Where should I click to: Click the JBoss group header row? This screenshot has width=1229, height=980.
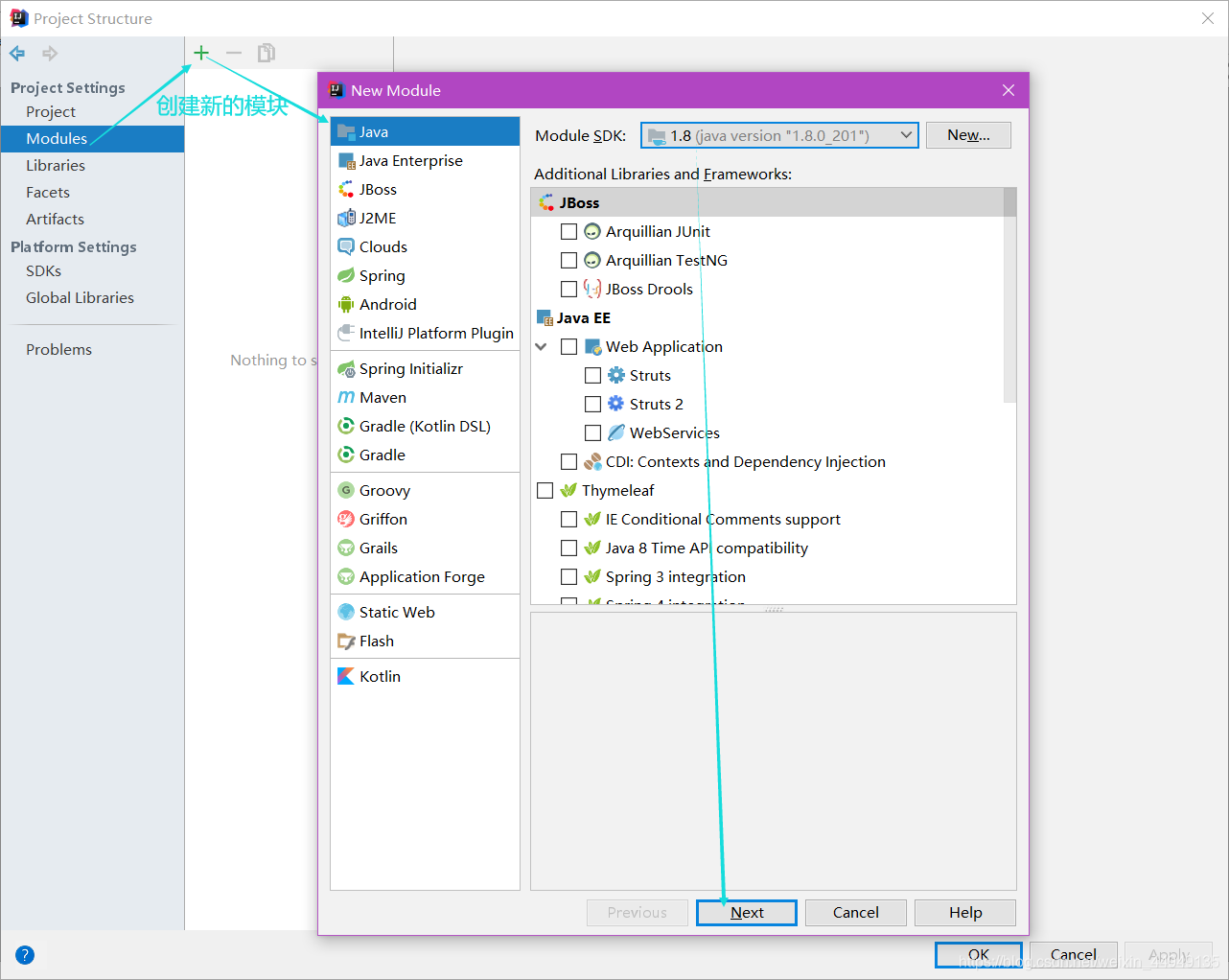point(767,202)
